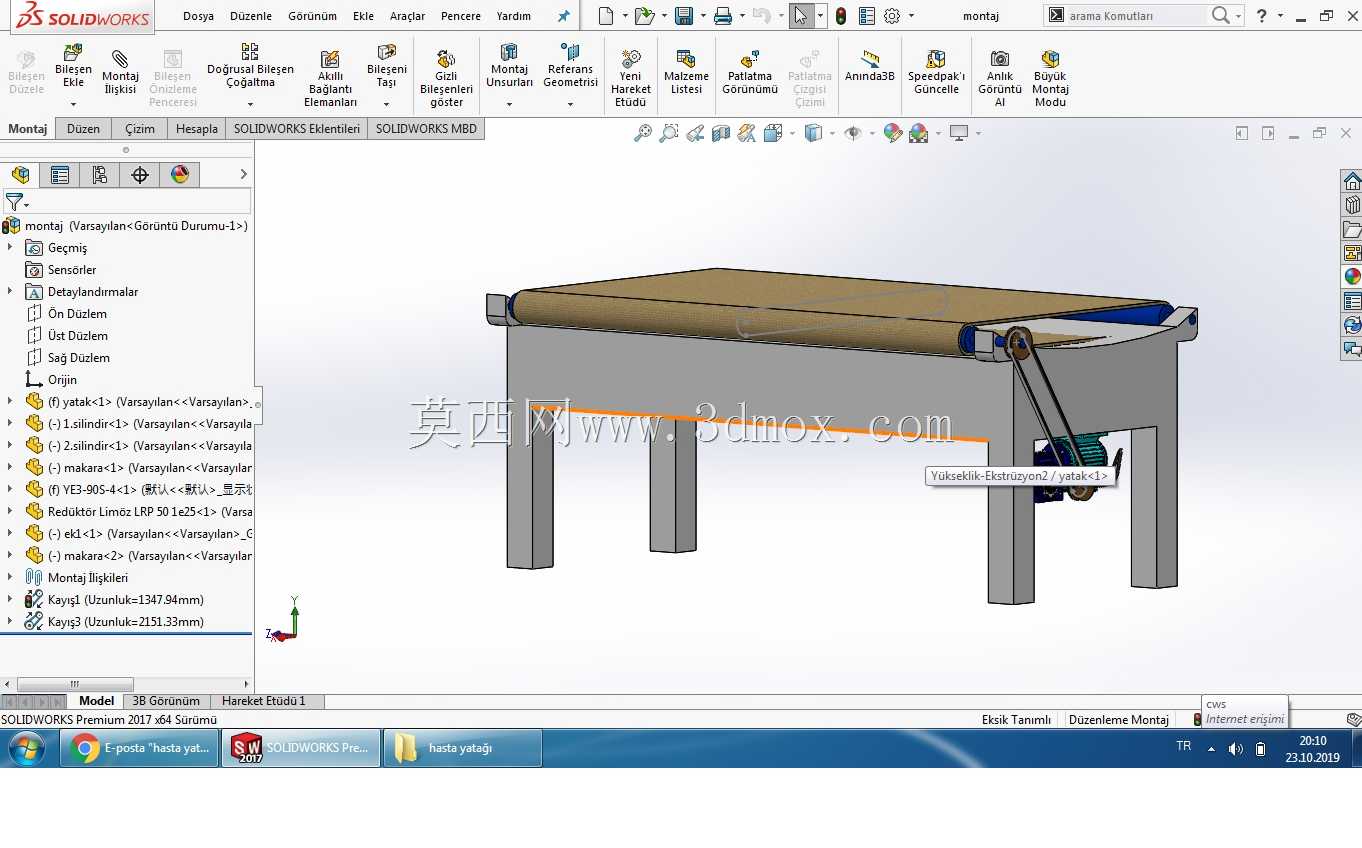Click the Anında3B ruler icon

tap(870, 59)
